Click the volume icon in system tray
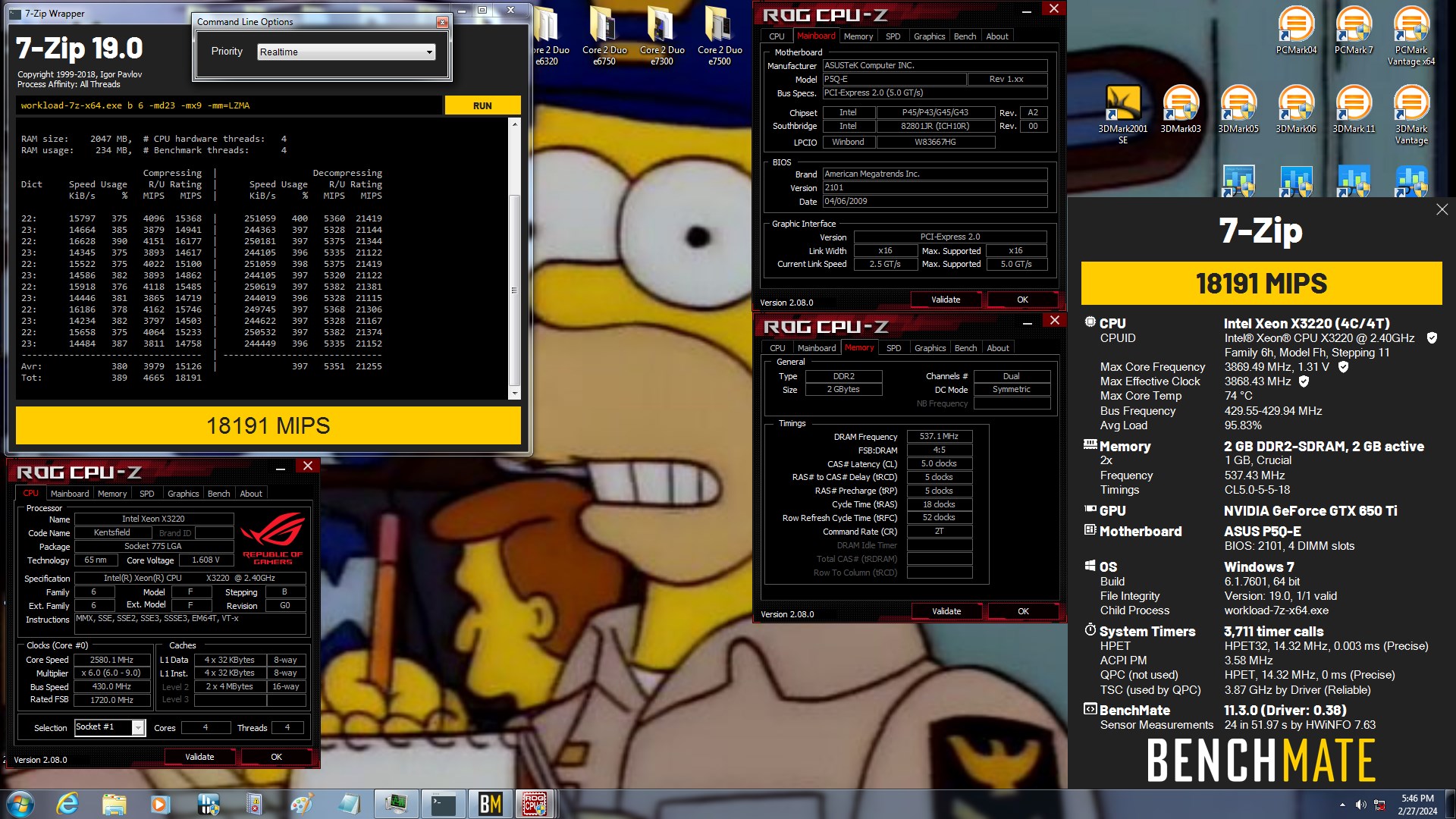The image size is (1456, 819). point(1361,805)
